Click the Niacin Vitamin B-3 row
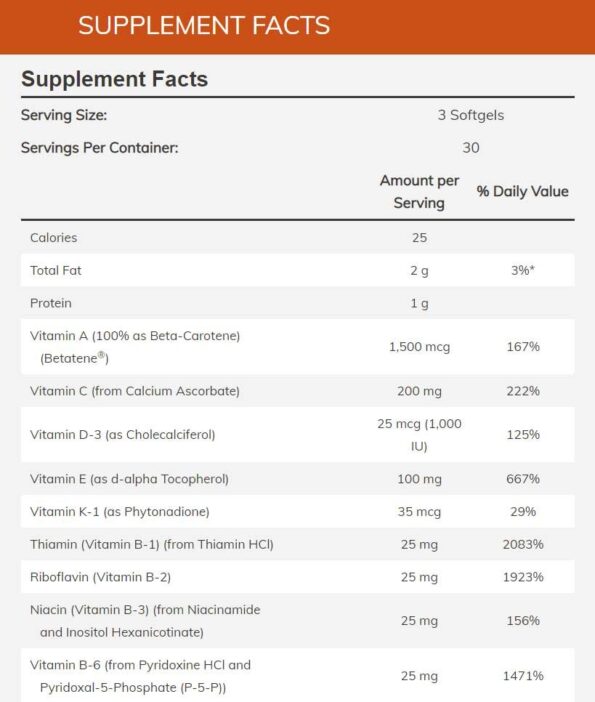This screenshot has width=595, height=702. pyautogui.click(x=297, y=621)
